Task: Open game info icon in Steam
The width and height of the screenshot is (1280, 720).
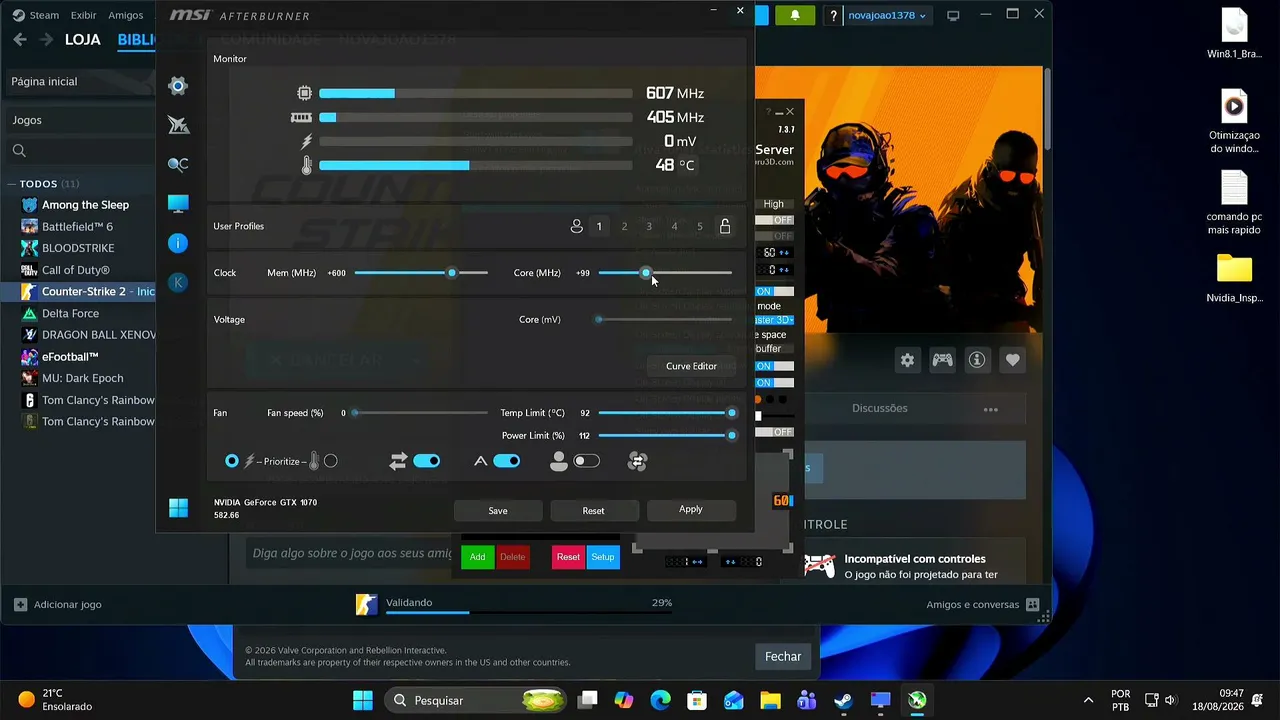Action: click(x=977, y=360)
